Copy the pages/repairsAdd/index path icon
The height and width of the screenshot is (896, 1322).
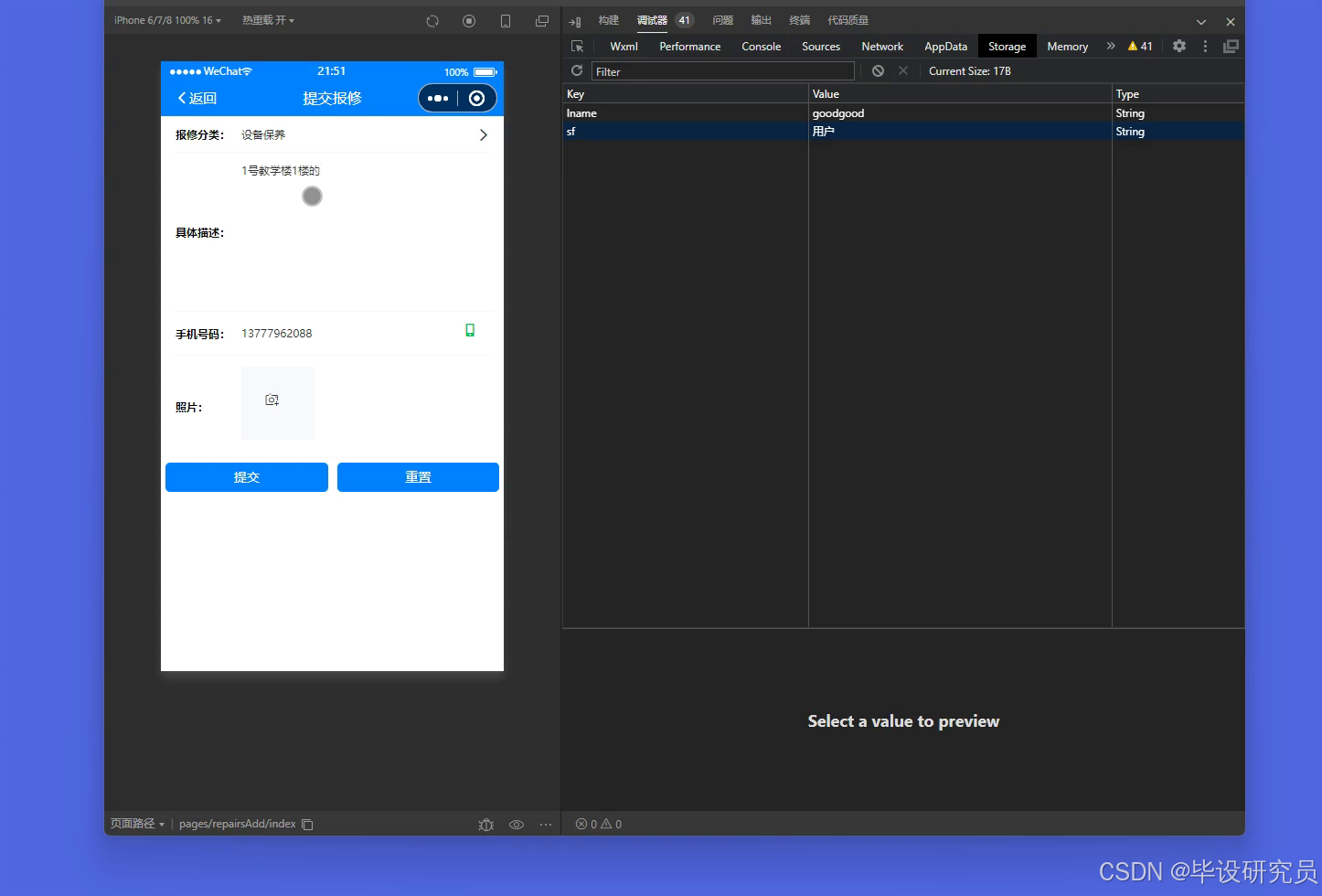coord(307,825)
